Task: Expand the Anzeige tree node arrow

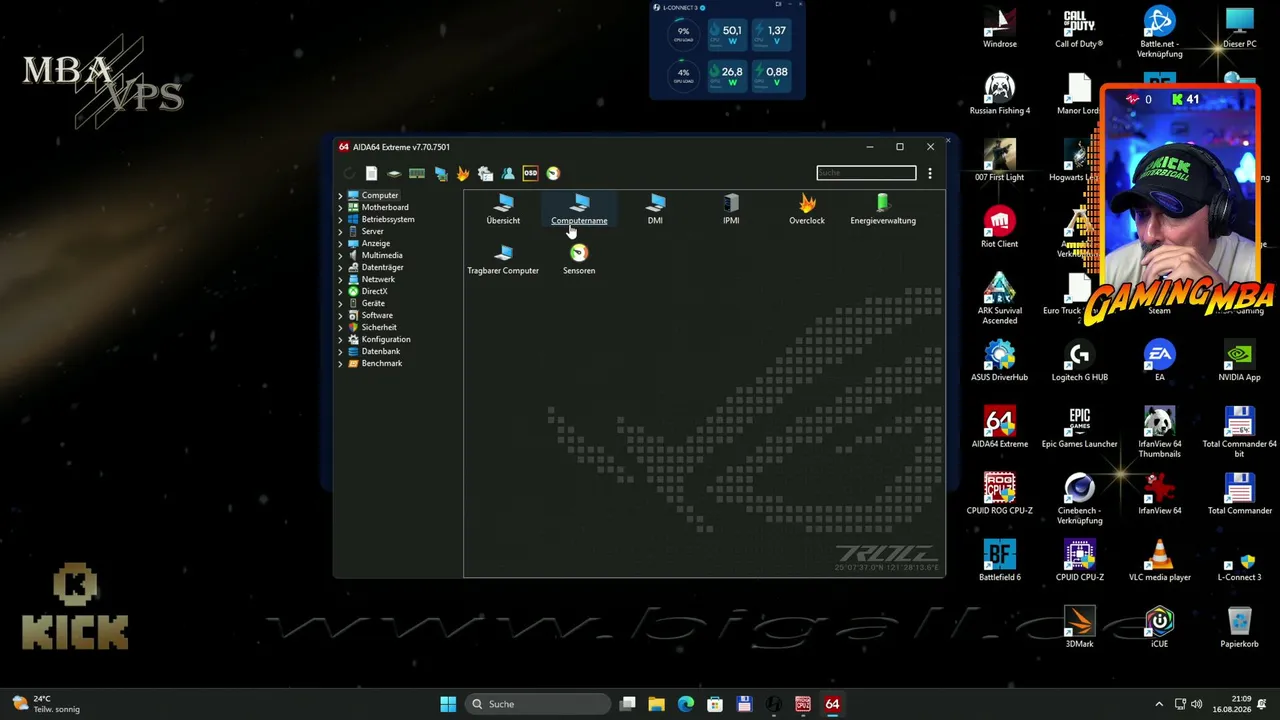Action: point(340,244)
